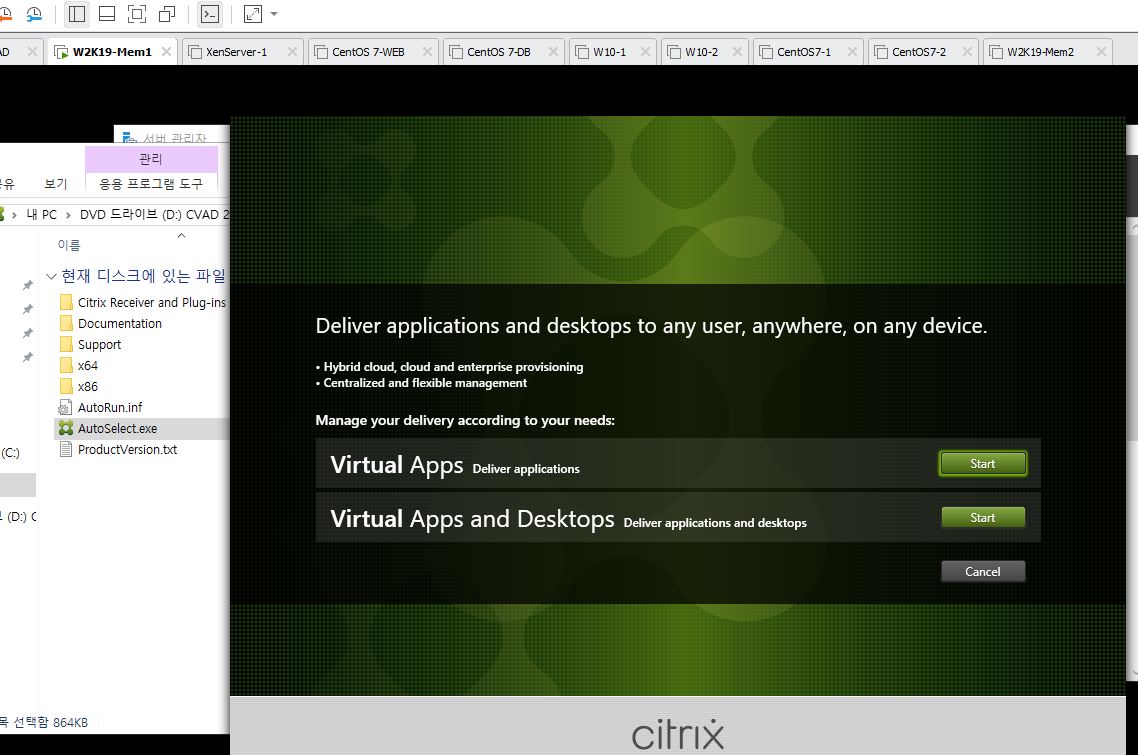
Task: Open the 관리 ribbon tab in Explorer
Action: point(151,159)
